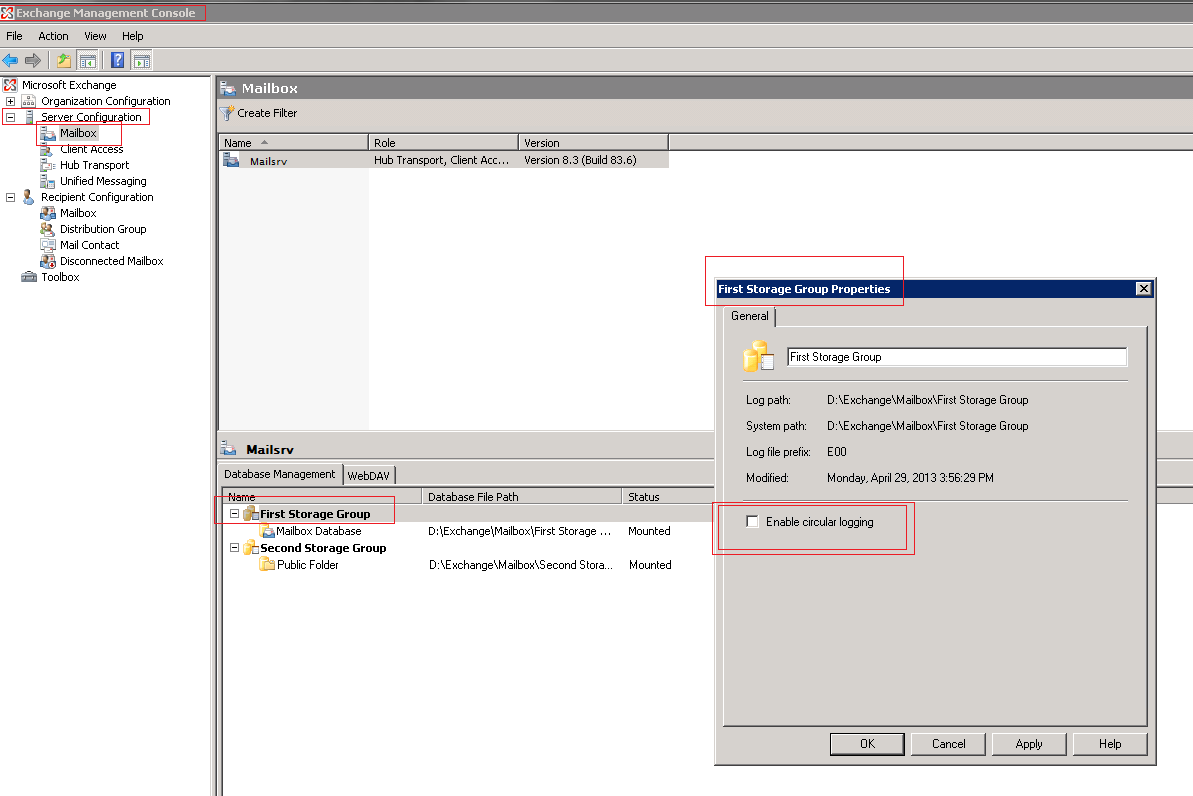Click the storage group name text field

[956, 357]
